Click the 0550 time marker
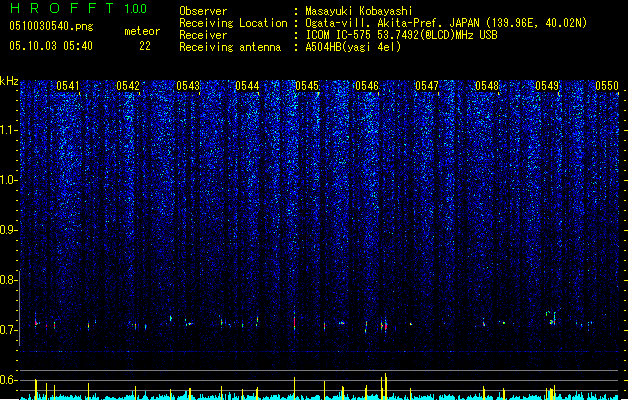This screenshot has width=629, height=400. click(607, 86)
